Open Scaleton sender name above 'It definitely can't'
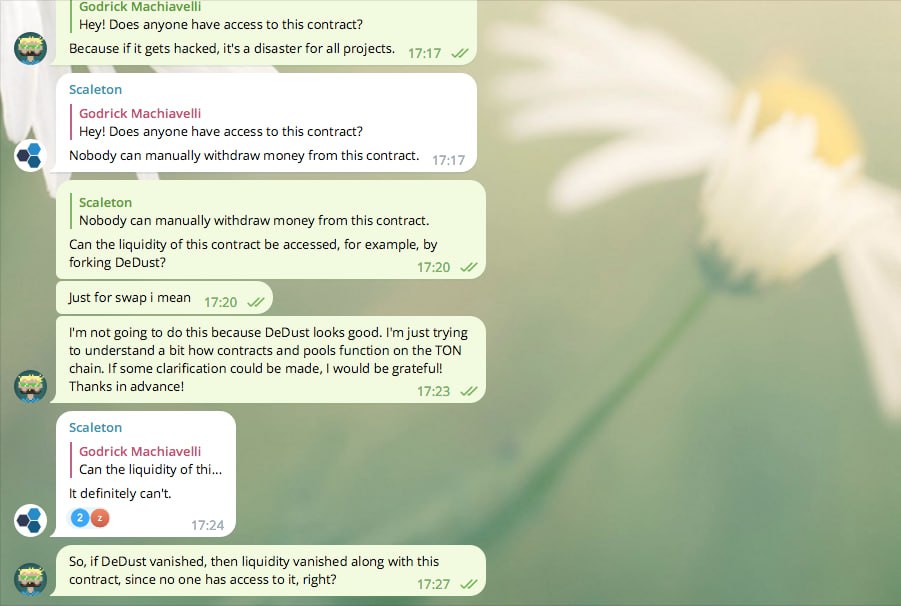Image resolution: width=901 pixels, height=606 pixels. click(95, 427)
